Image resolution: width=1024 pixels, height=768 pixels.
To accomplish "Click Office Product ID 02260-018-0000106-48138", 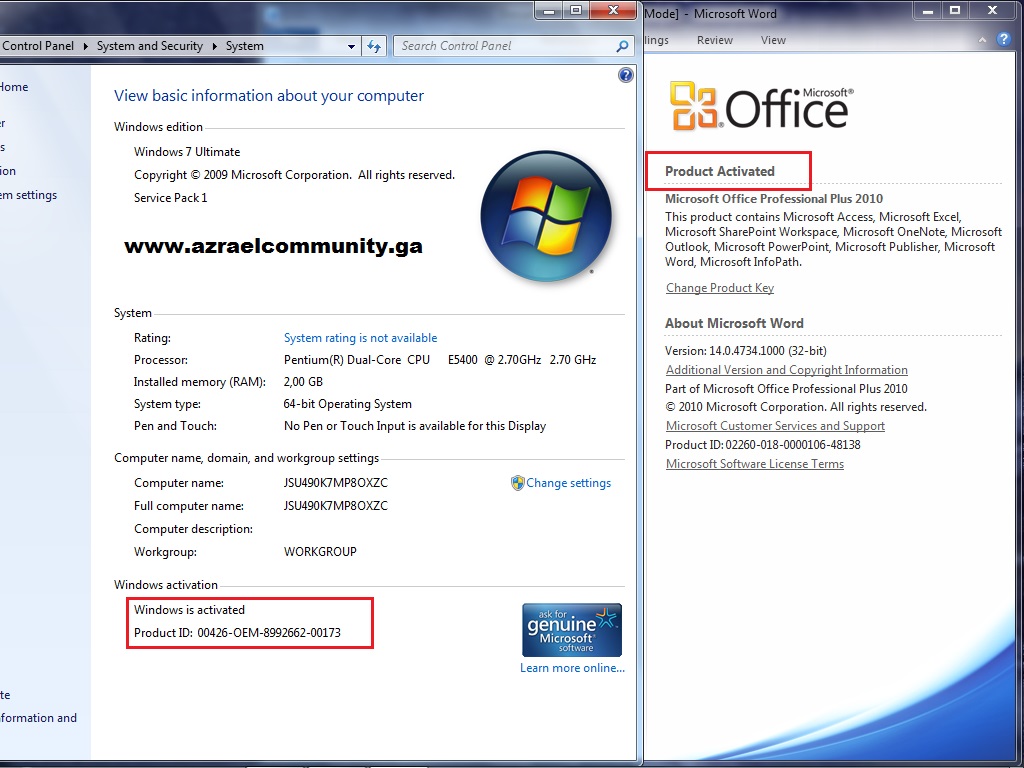I will pyautogui.click(x=763, y=445).
